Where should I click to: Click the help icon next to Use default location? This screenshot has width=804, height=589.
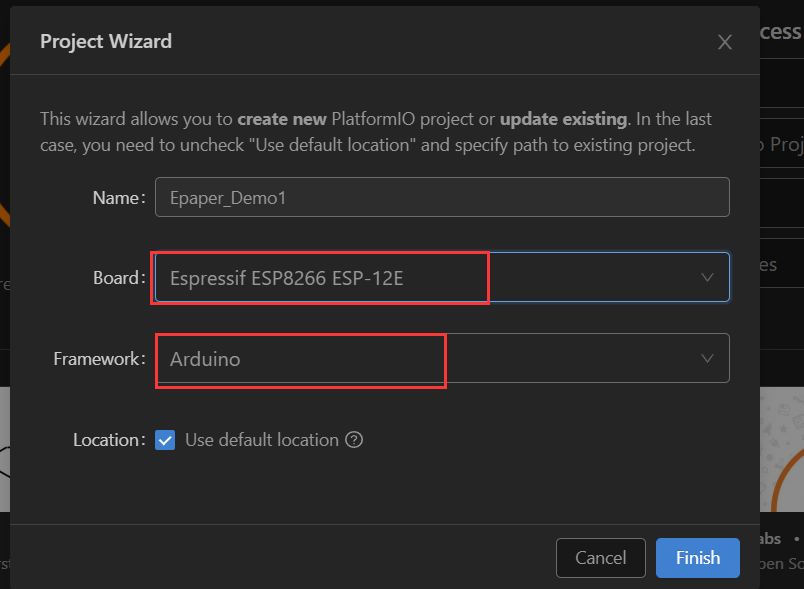tap(354, 440)
